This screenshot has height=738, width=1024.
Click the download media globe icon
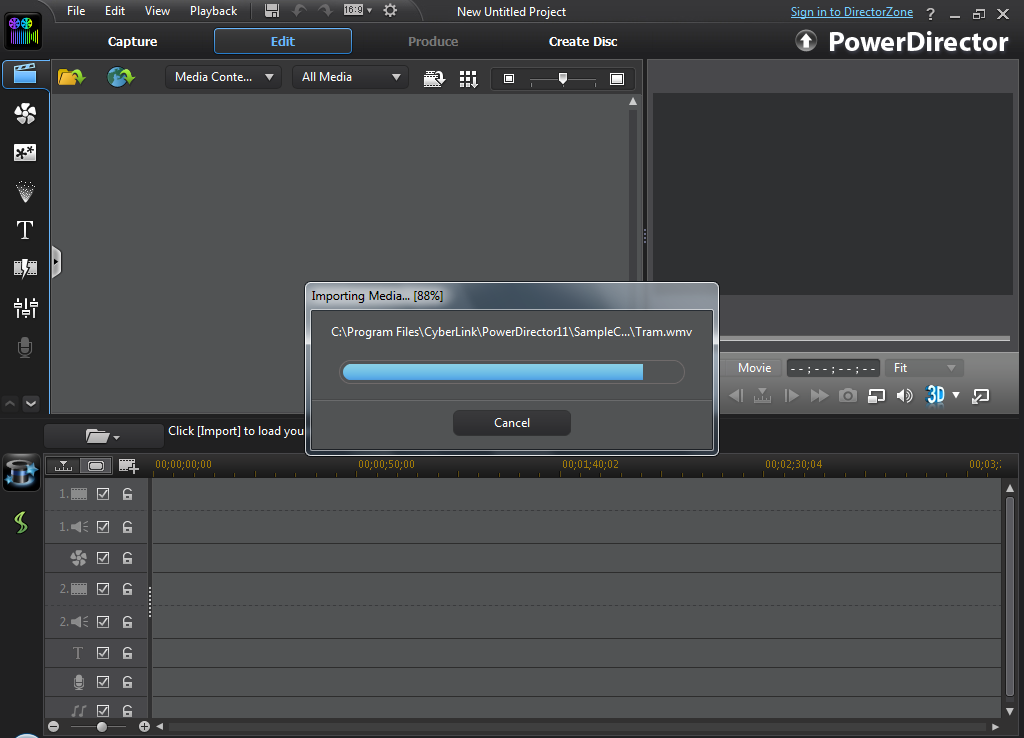(x=121, y=77)
